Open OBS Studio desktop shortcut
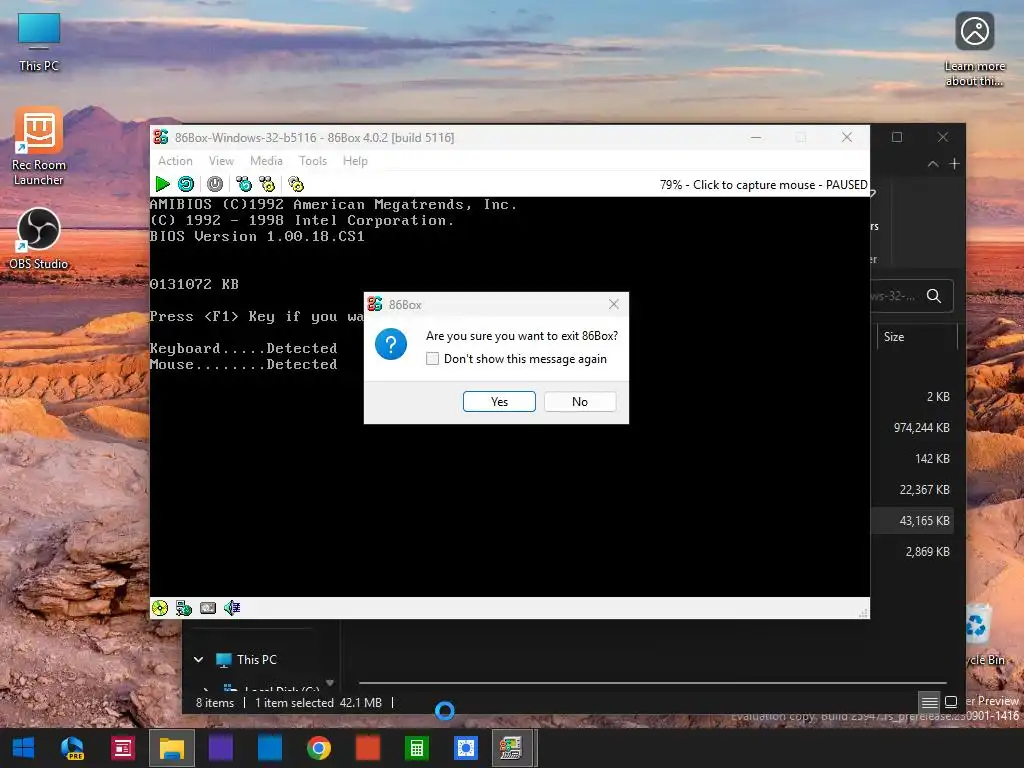Viewport: 1024px width, 768px height. 39,238
